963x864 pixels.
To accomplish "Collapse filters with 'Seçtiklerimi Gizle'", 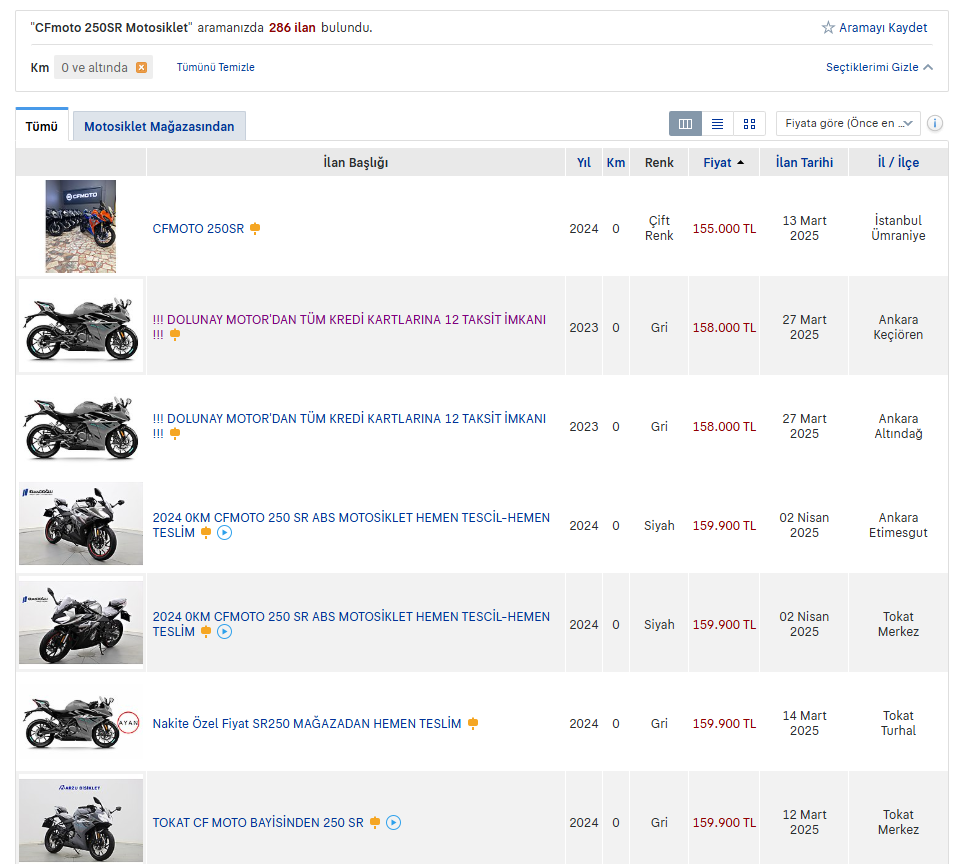I will (879, 67).
